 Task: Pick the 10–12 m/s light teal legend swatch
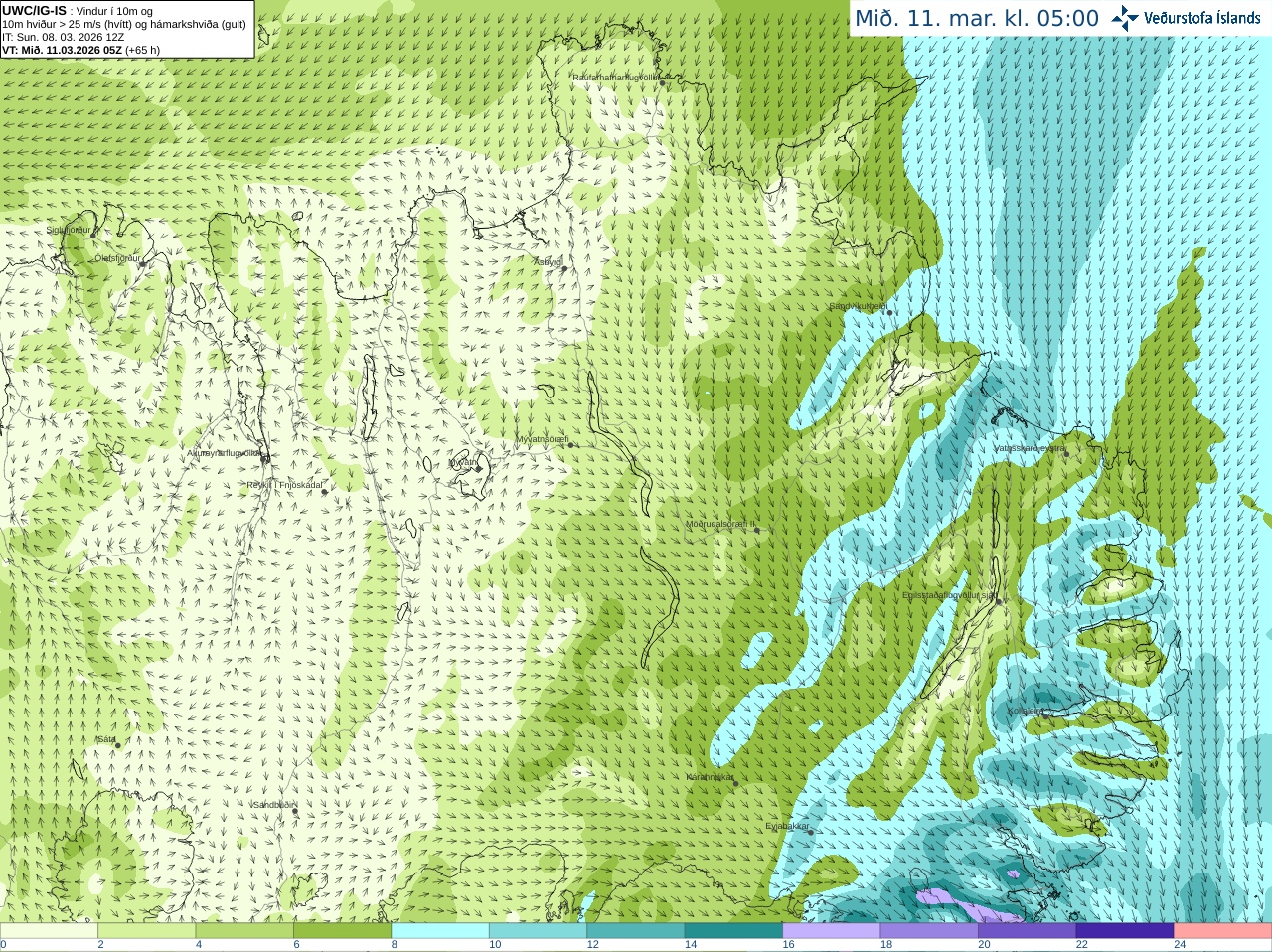(538, 931)
